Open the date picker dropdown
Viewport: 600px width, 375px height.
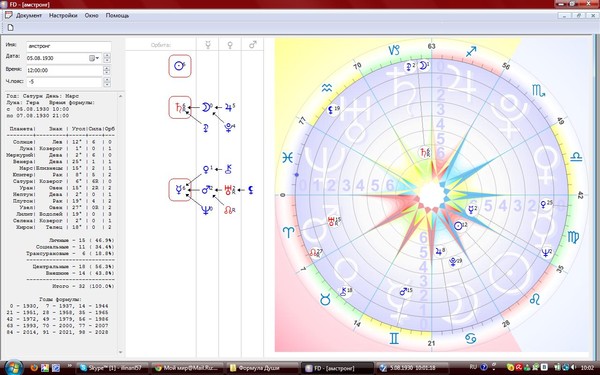94,58
